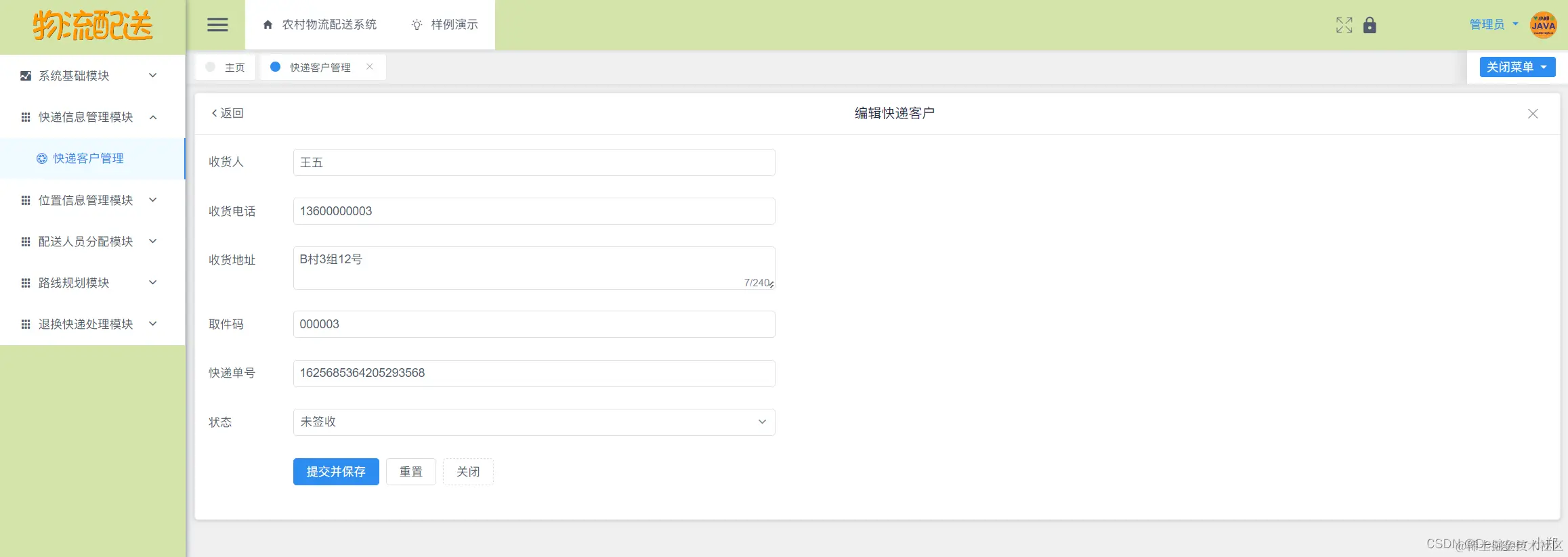1568x557 pixels.
Task: Open the JAVA user avatar
Action: pyautogui.click(x=1543, y=25)
